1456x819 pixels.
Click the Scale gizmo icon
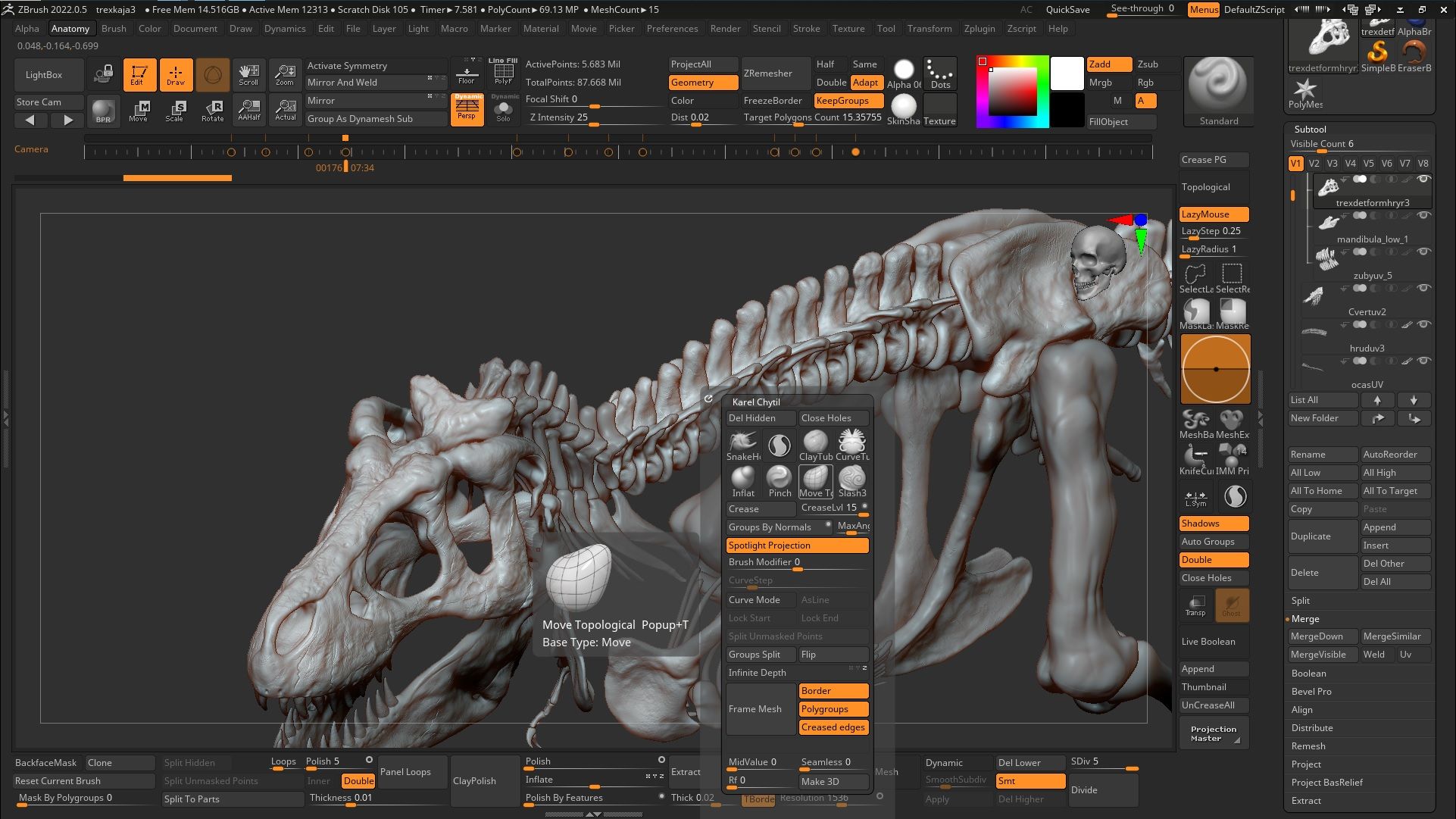point(175,111)
